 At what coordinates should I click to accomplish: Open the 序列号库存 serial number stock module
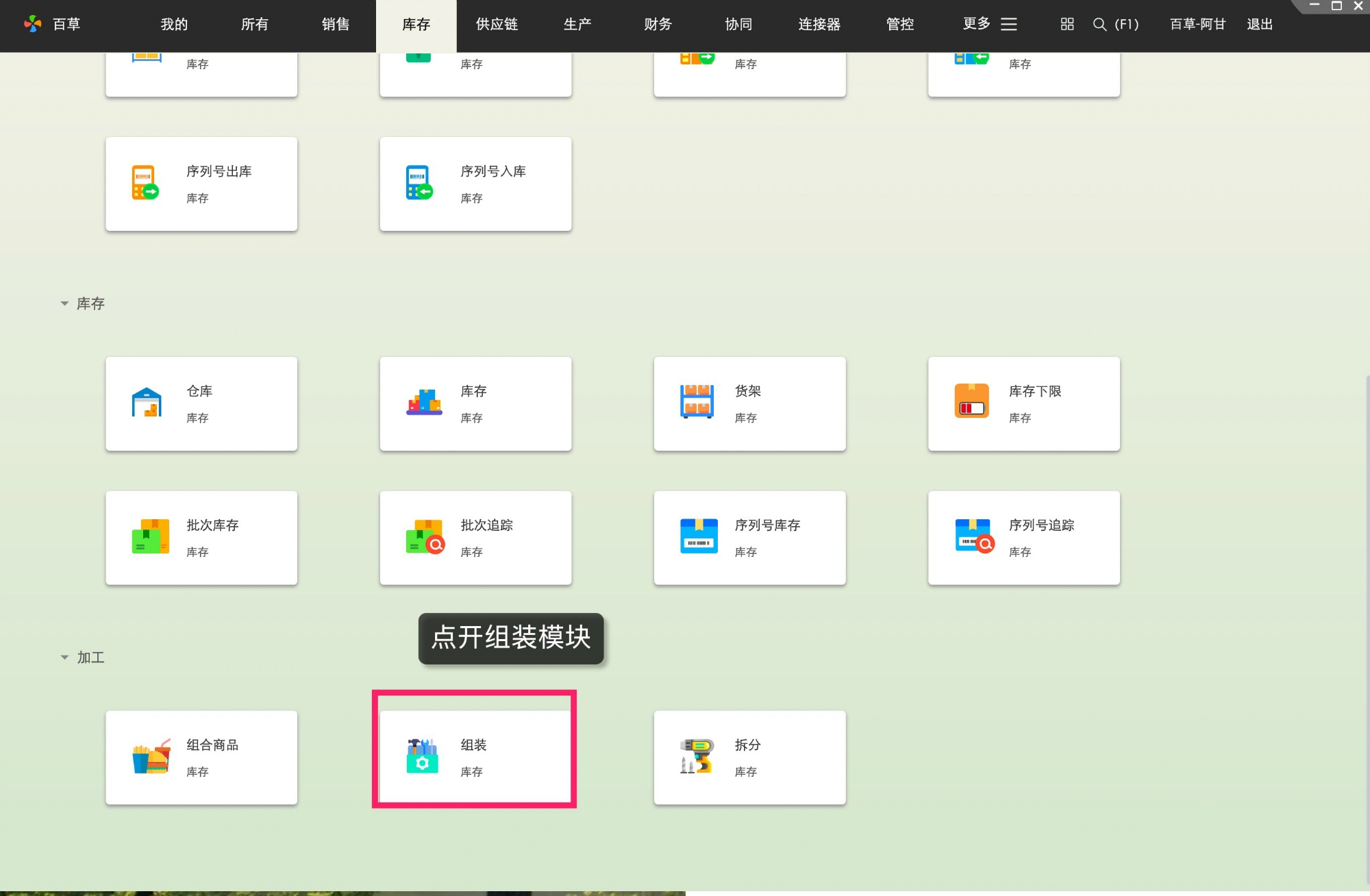pos(749,538)
